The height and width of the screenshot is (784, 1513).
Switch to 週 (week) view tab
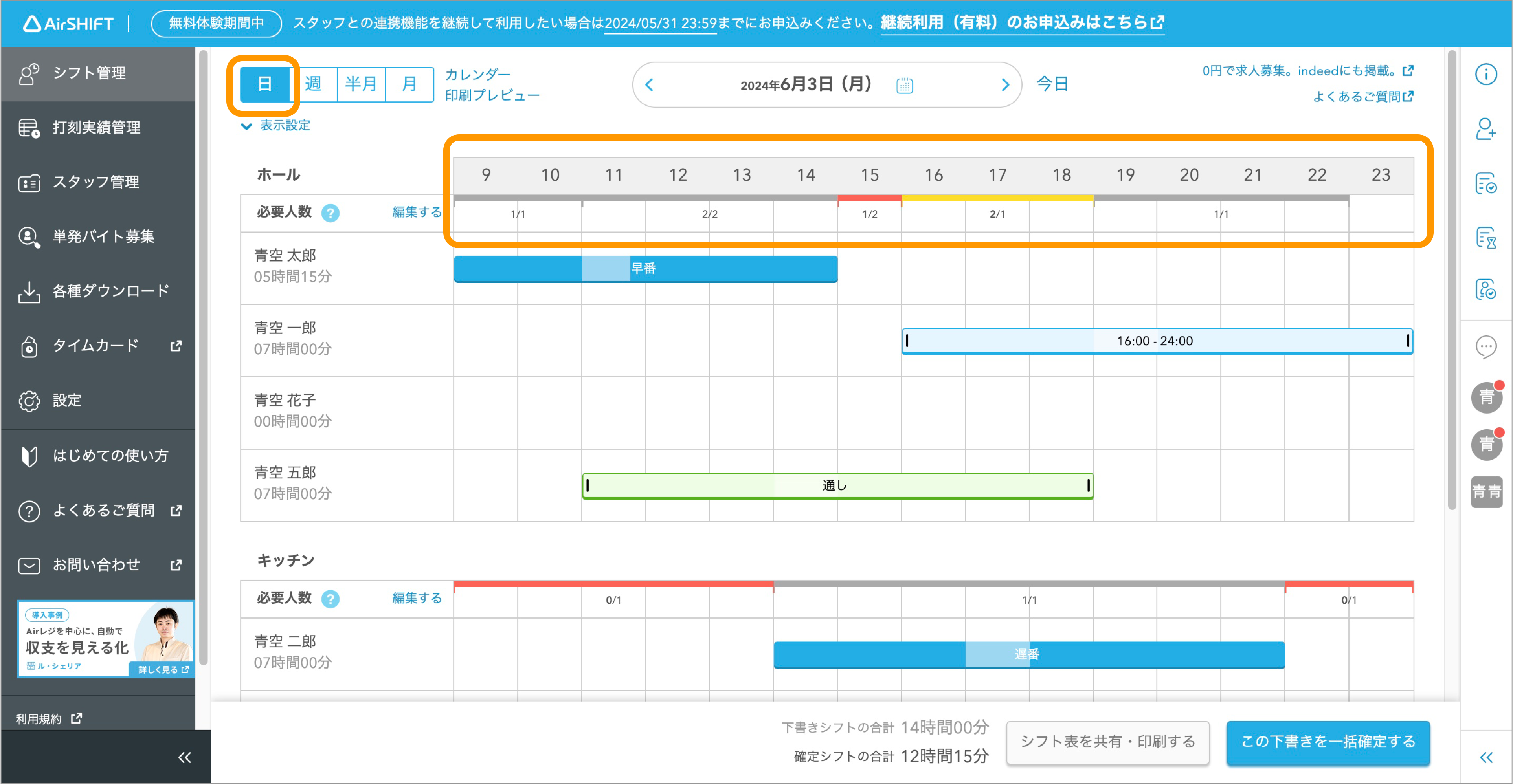click(x=313, y=84)
